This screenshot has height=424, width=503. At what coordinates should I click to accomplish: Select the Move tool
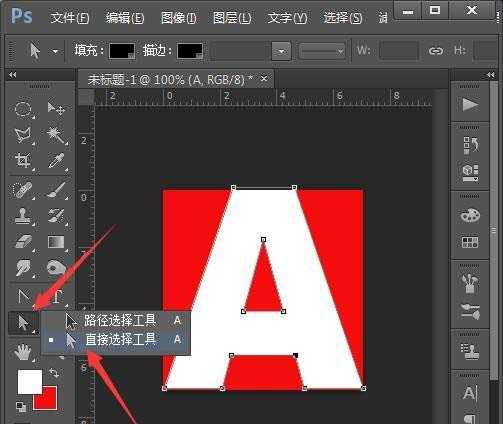(56, 108)
